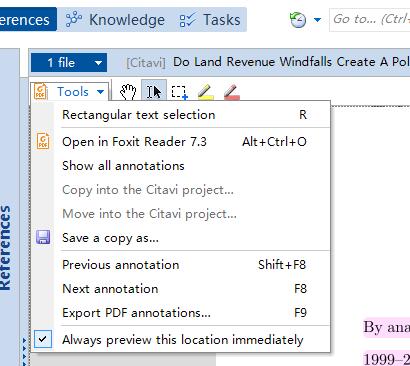Viewport: 410px width, 366px height.
Task: Choose Rectangular text selection
Action: (181, 115)
